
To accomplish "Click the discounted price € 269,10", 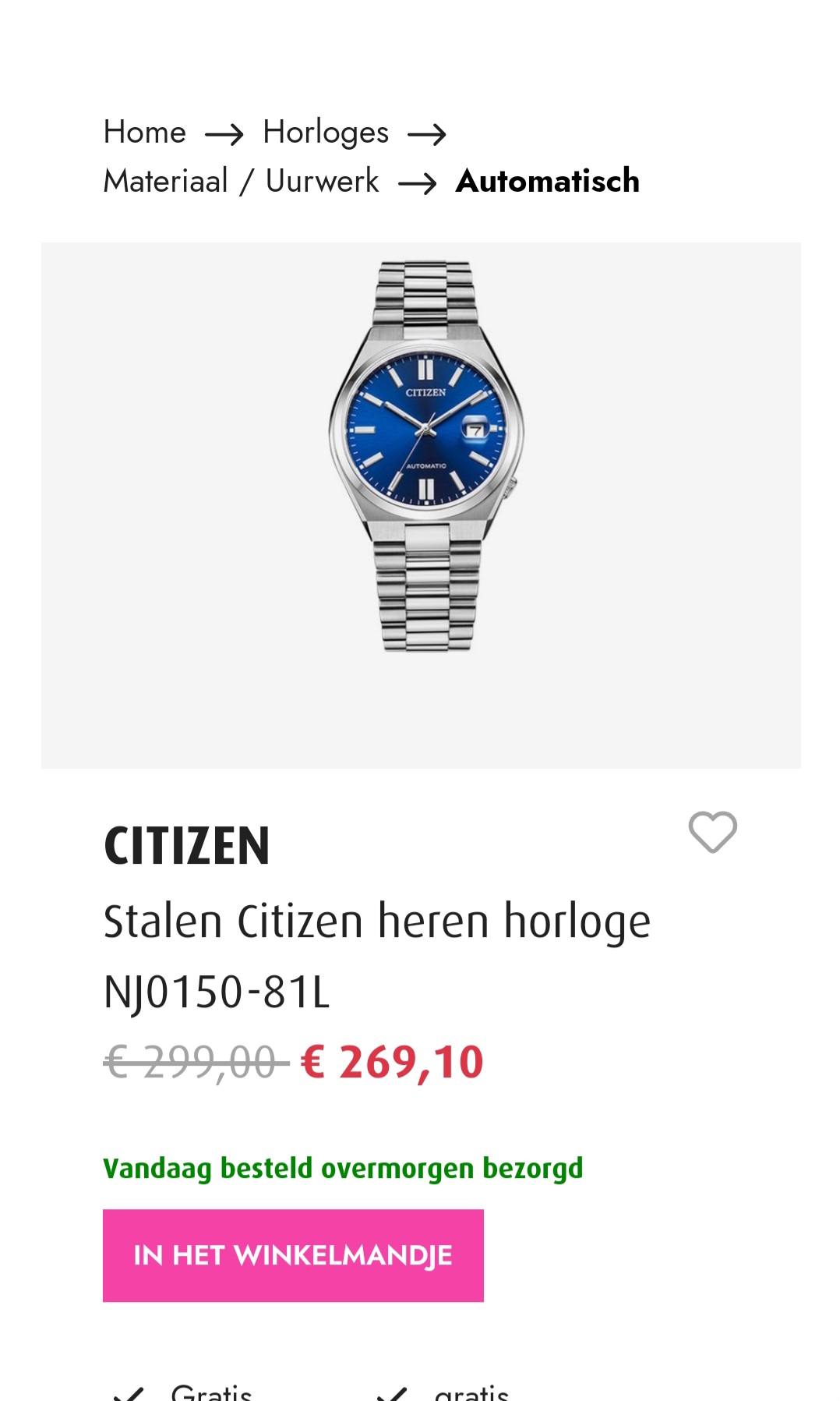I will tap(392, 1063).
